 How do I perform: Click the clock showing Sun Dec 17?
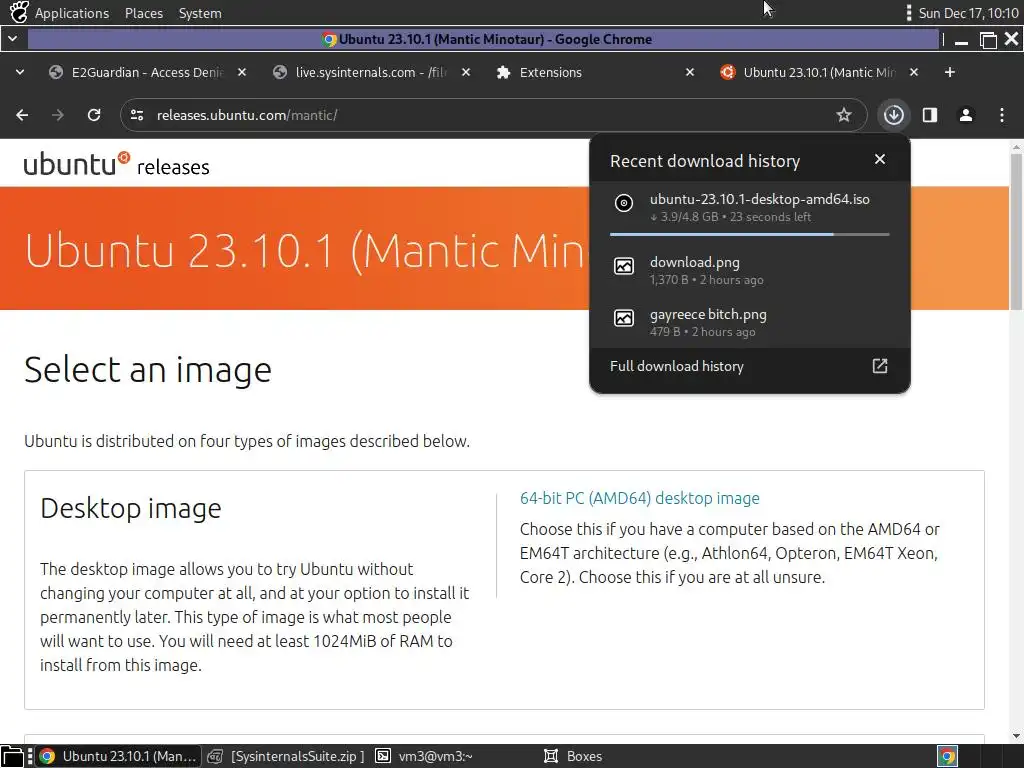point(968,13)
